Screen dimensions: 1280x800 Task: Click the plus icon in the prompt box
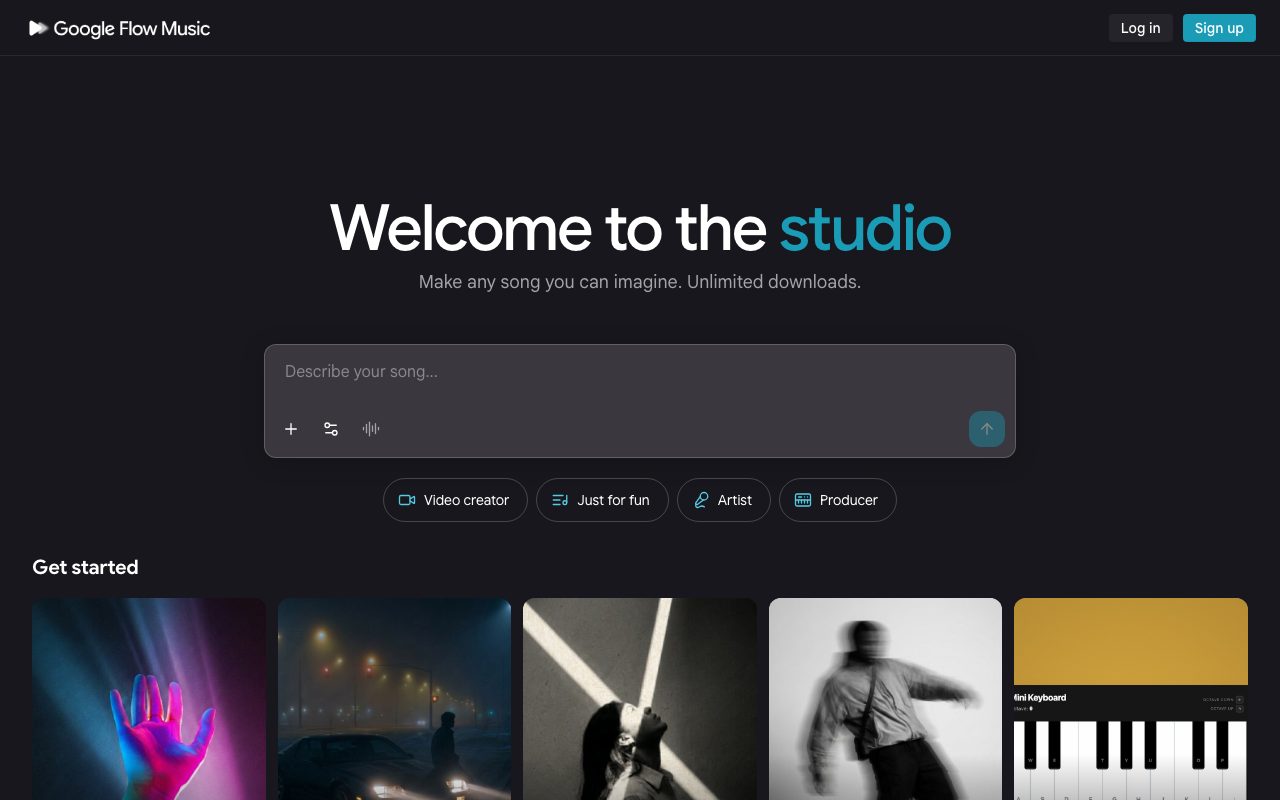pos(291,429)
